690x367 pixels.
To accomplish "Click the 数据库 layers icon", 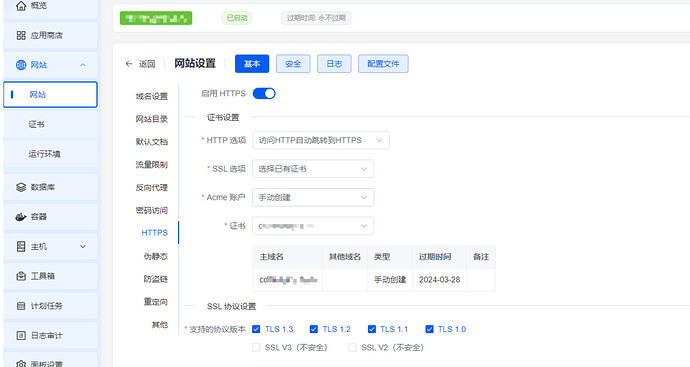I will coord(21,187).
